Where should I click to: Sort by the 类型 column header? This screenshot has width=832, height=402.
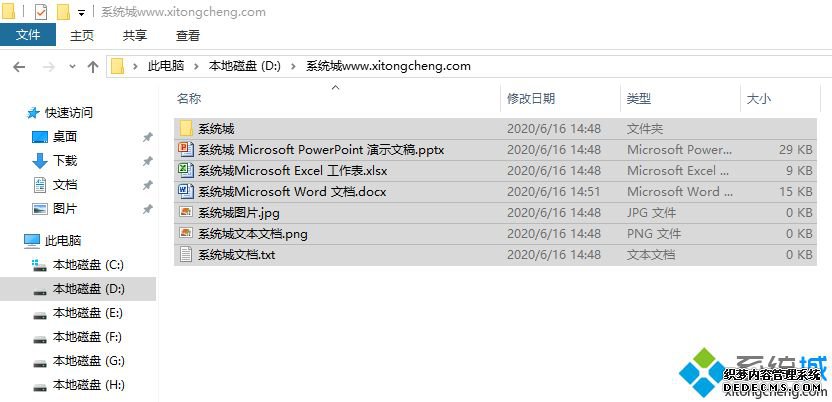pyautogui.click(x=639, y=98)
